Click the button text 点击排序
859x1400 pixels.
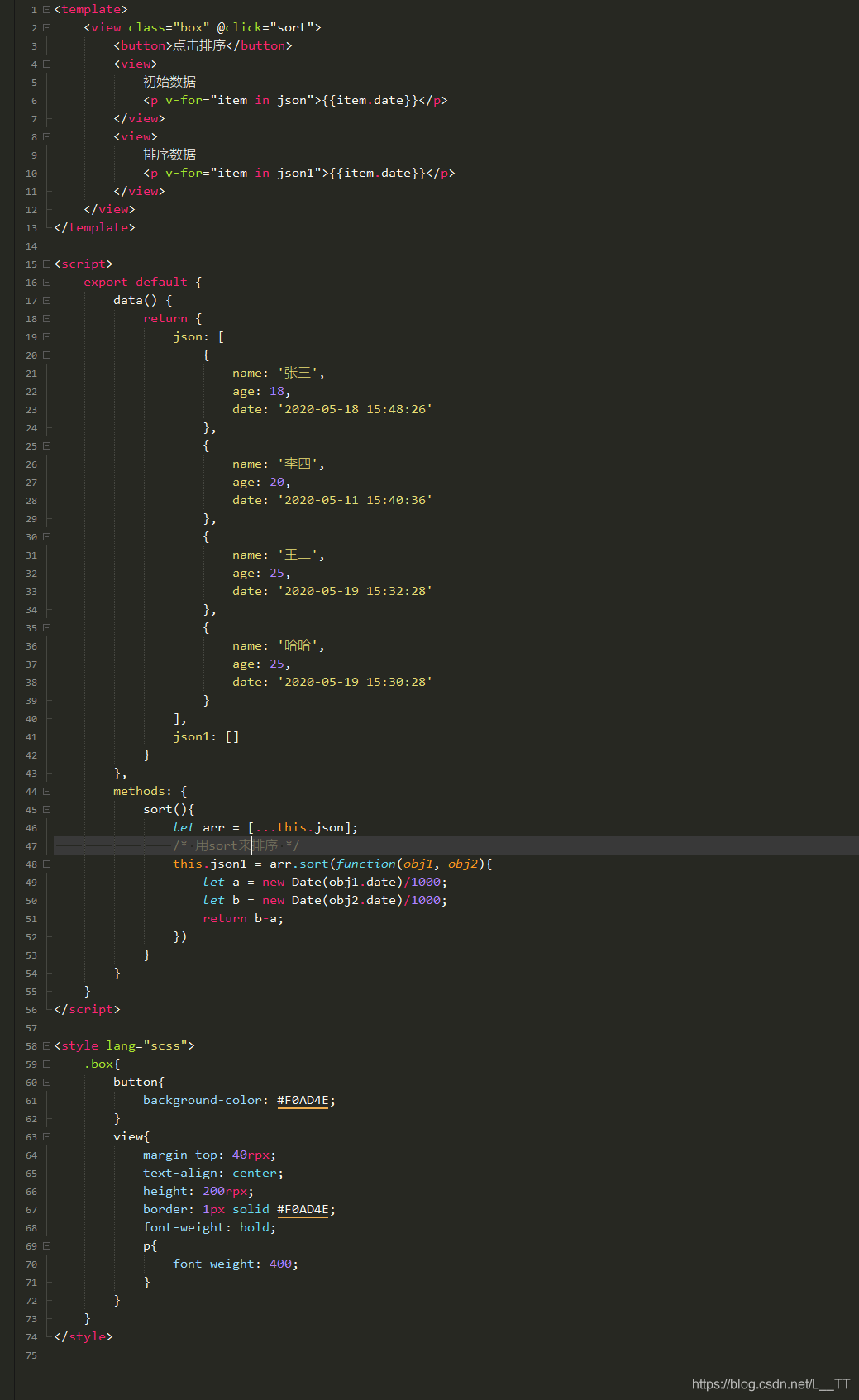pyautogui.click(x=199, y=45)
